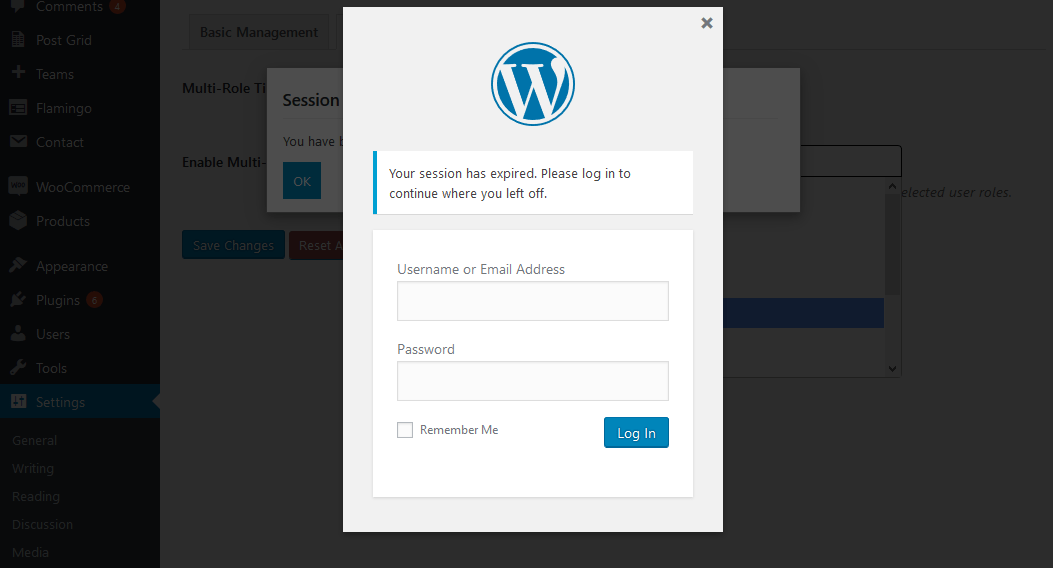
Task: Click the Save Changes button
Action: 233,245
